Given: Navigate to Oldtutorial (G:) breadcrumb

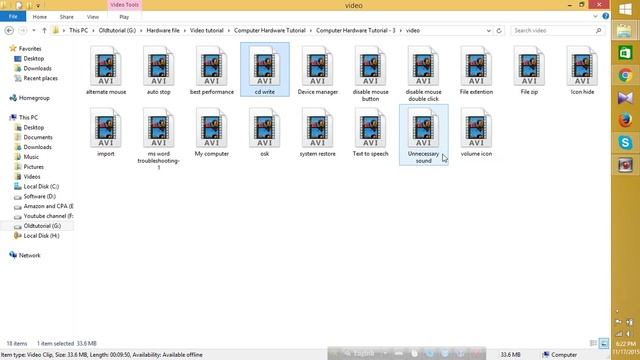Looking at the screenshot, I should point(117,31).
